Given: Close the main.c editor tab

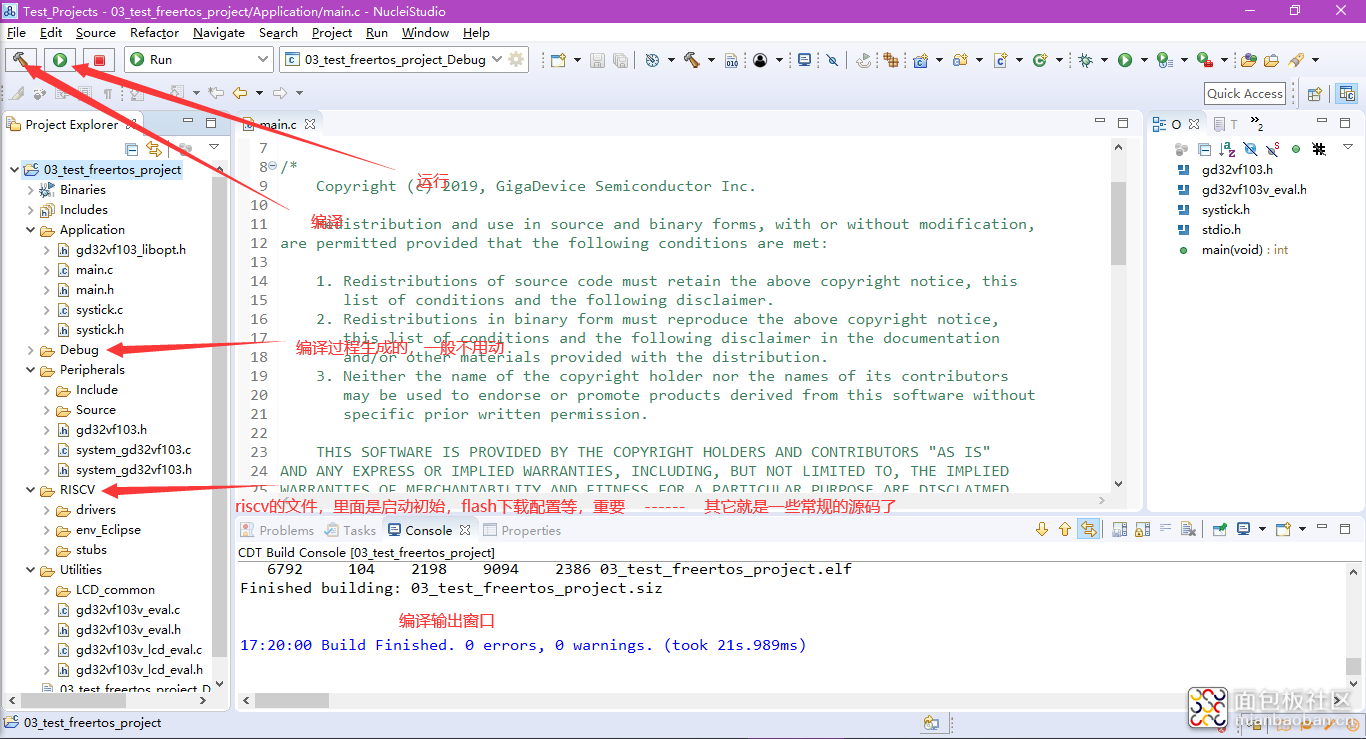Looking at the screenshot, I should tap(310, 125).
